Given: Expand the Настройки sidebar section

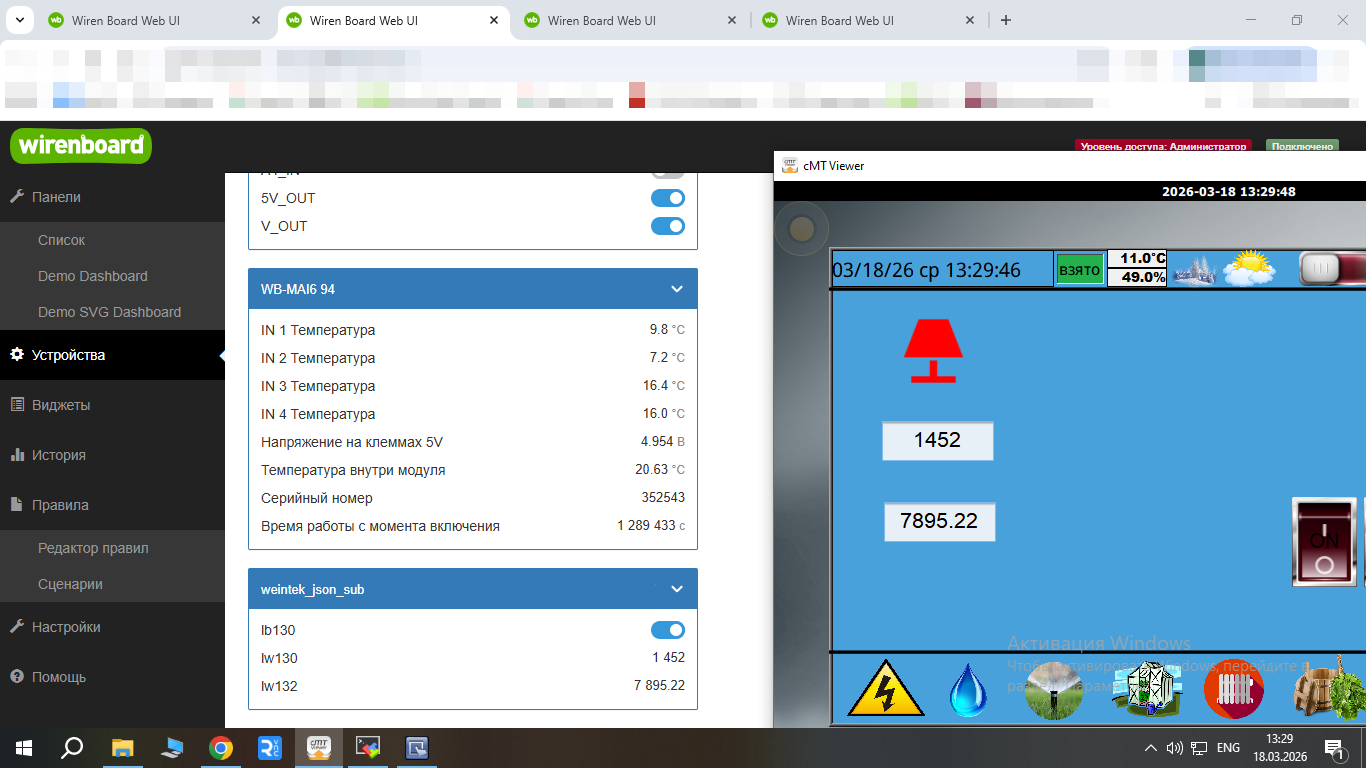Looking at the screenshot, I should coord(66,627).
